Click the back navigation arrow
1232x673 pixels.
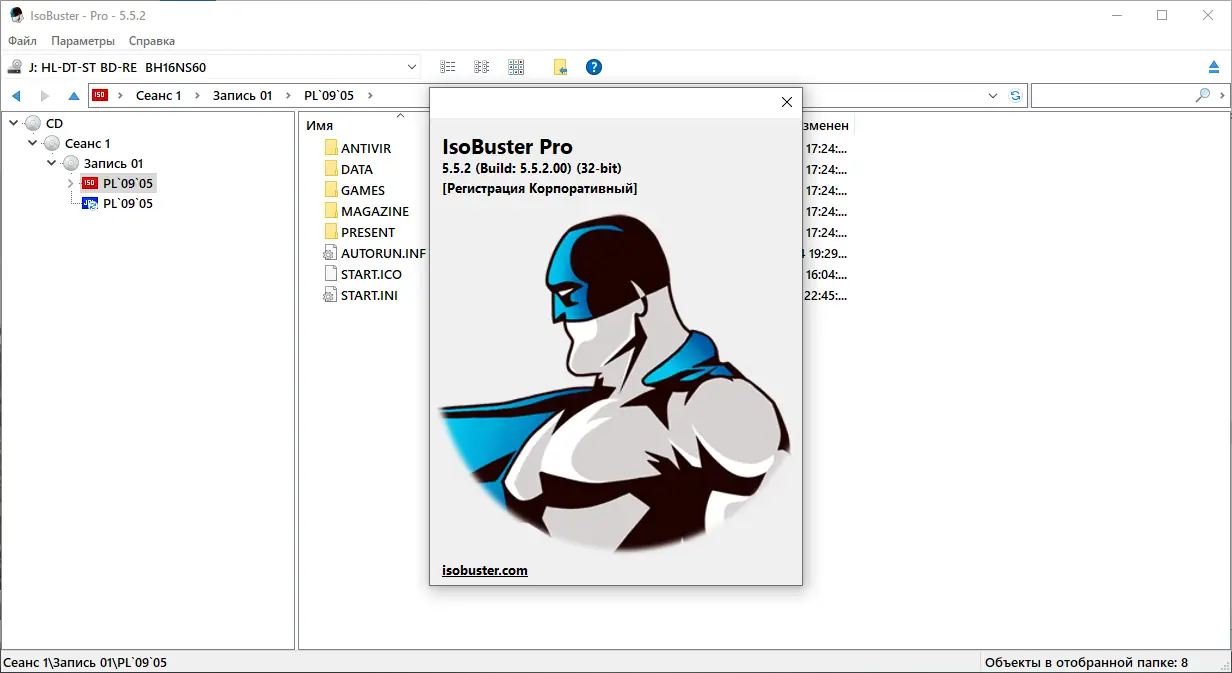click(x=16, y=95)
